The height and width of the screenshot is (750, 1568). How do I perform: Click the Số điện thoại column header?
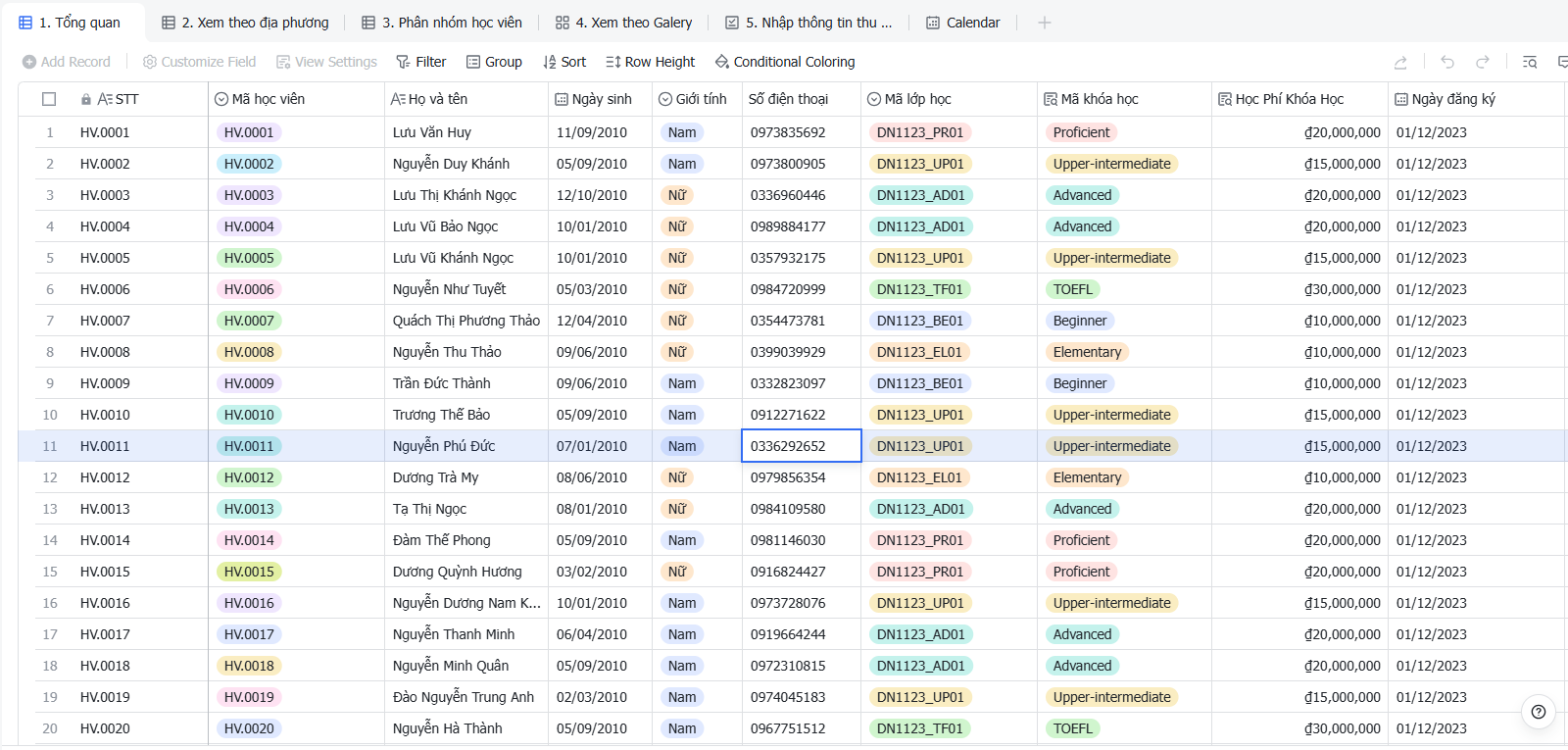801,99
